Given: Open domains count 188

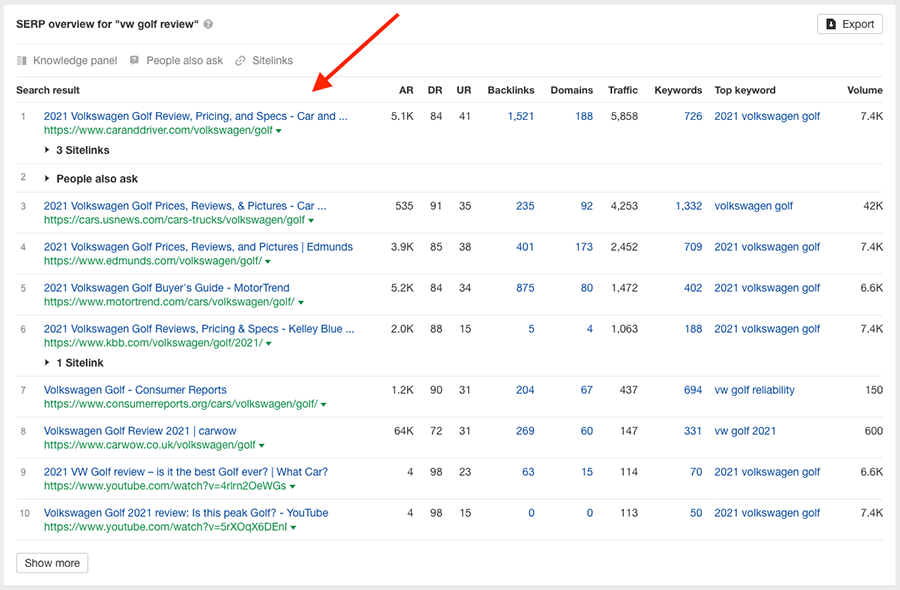Looking at the screenshot, I should [584, 116].
